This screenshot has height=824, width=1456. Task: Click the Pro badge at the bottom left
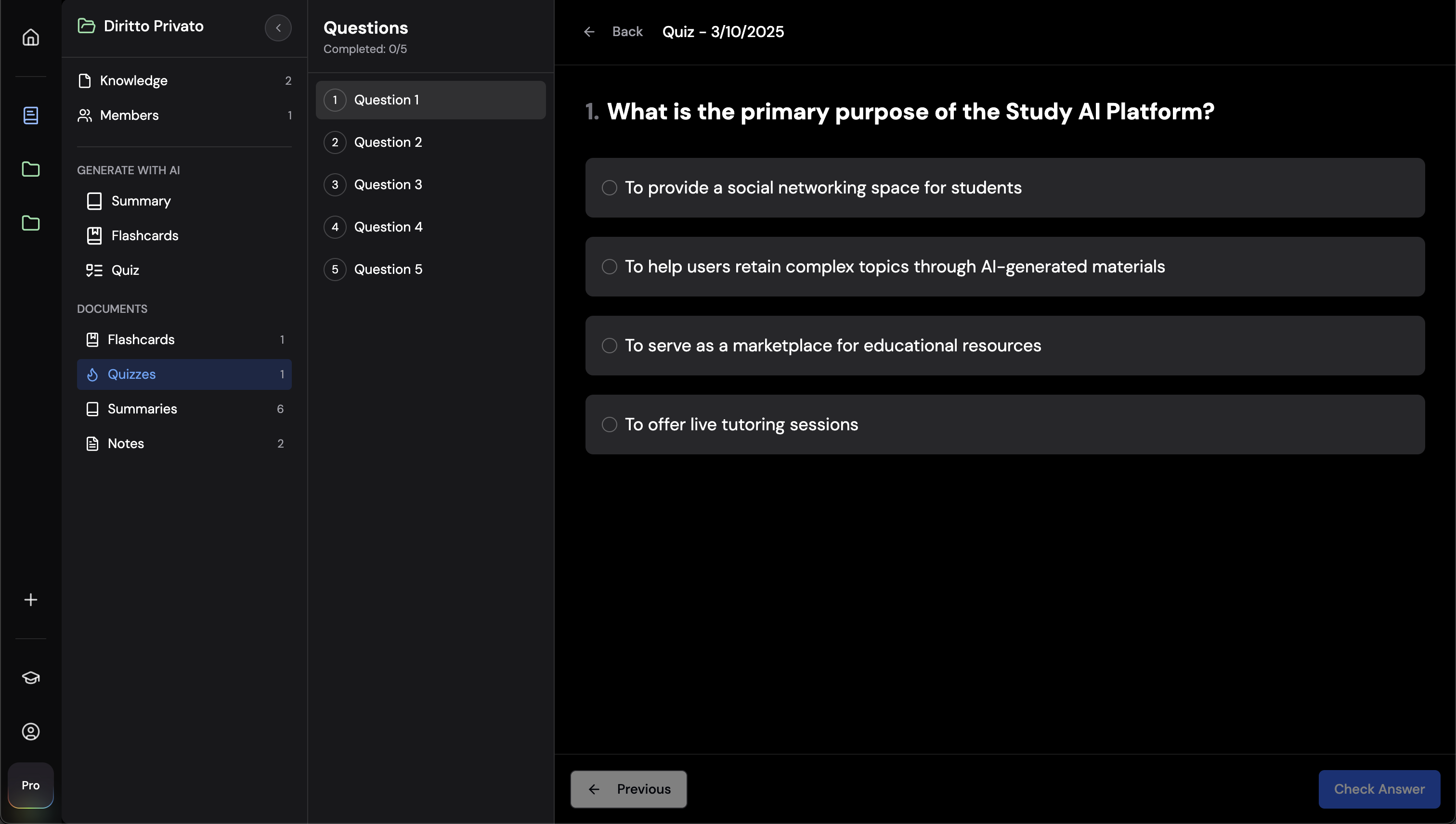coord(30,785)
